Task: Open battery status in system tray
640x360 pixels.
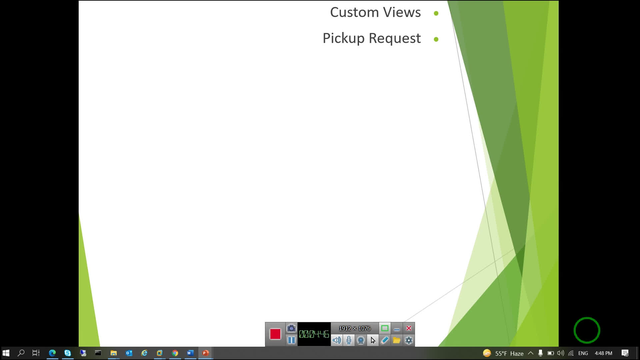Action: pyautogui.click(x=551, y=353)
